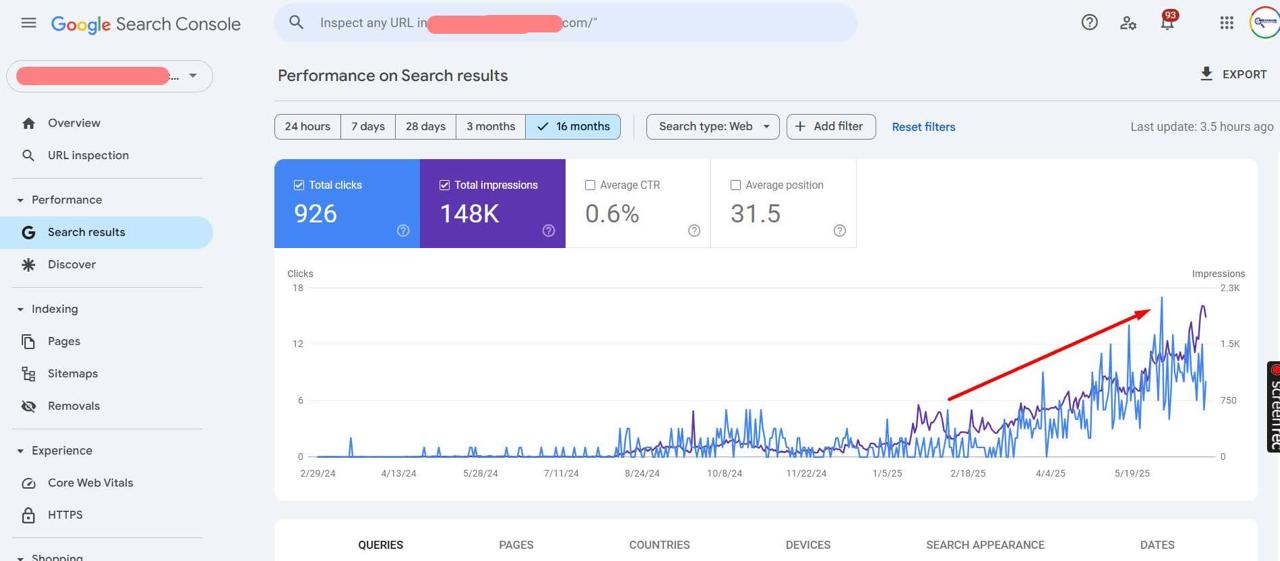Select the 3 months date range
The width and height of the screenshot is (1280, 561).
point(490,127)
